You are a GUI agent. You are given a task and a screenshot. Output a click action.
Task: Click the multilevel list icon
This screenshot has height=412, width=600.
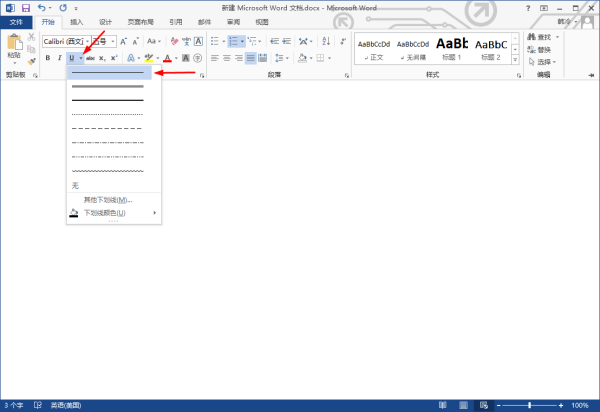(x=252, y=41)
